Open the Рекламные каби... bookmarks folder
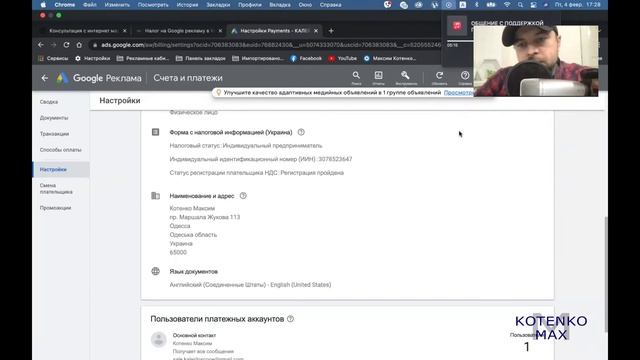This screenshot has height=360, width=640. (143, 58)
